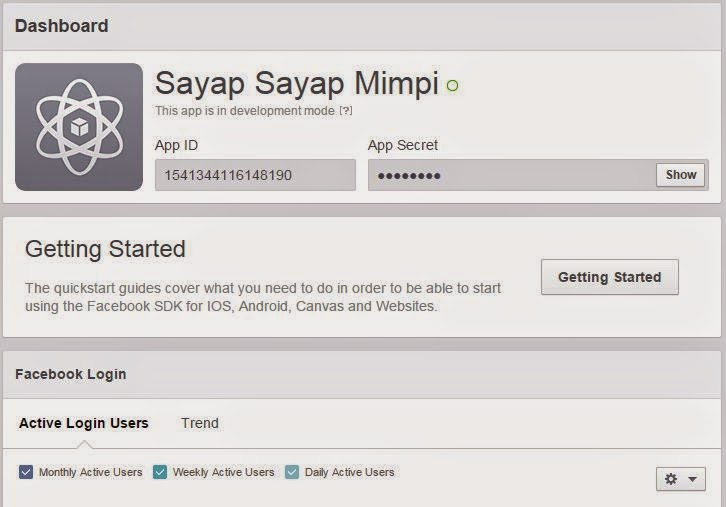This screenshot has height=507, width=726.
Task: Toggle the Weekly Active Users checkbox
Action: [x=160, y=472]
